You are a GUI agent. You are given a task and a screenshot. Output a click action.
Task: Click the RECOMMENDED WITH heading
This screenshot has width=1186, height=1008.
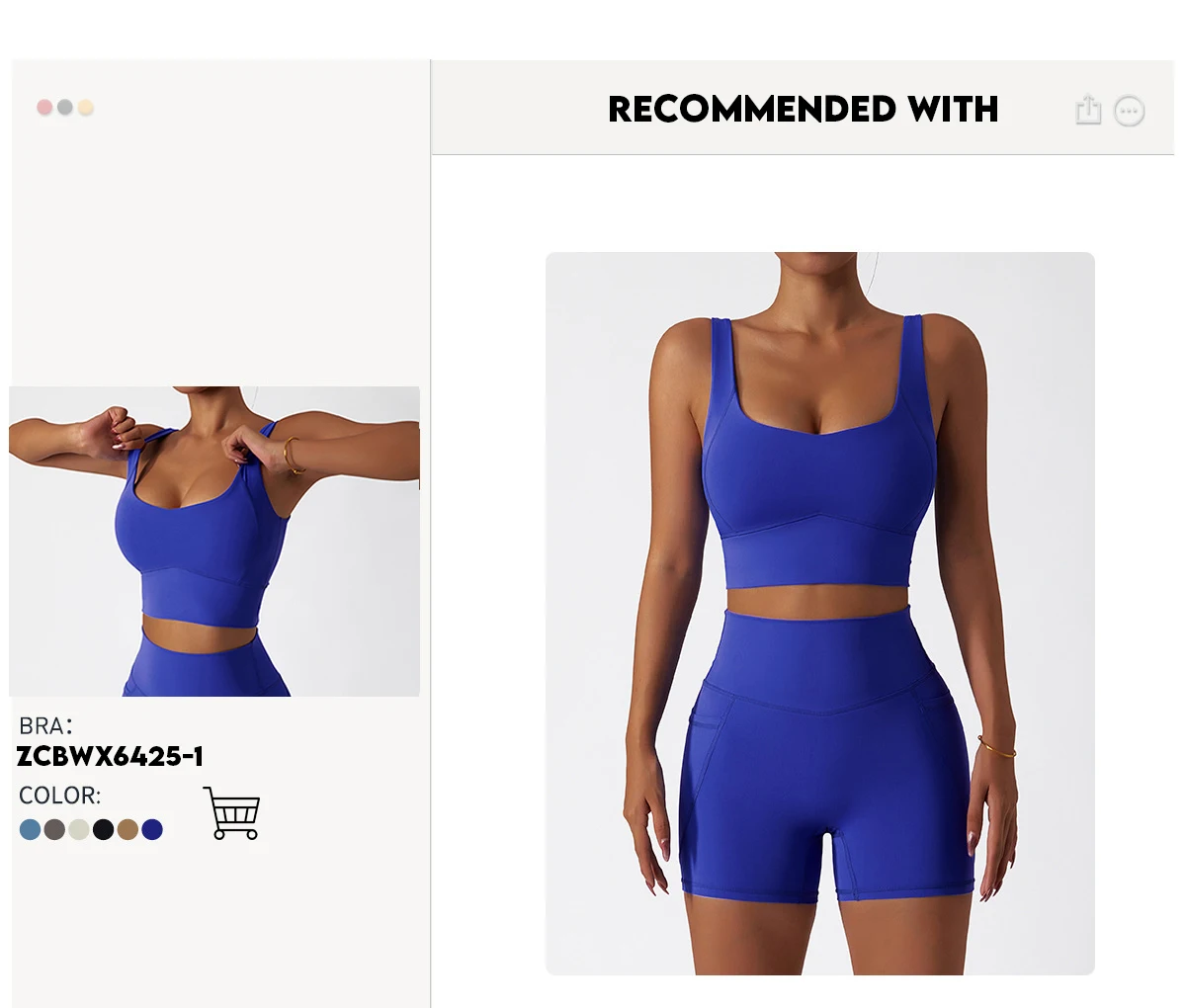pos(803,109)
